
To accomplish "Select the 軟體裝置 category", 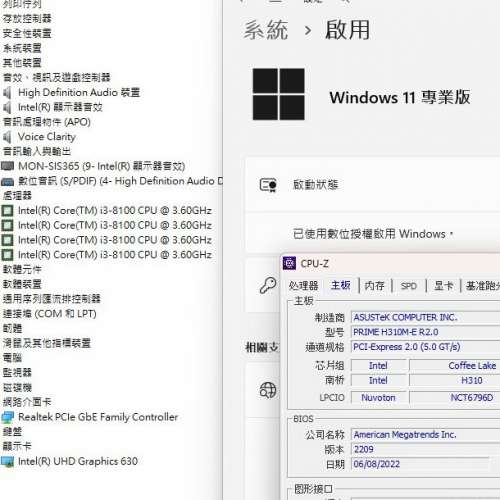I will (x=22, y=284).
